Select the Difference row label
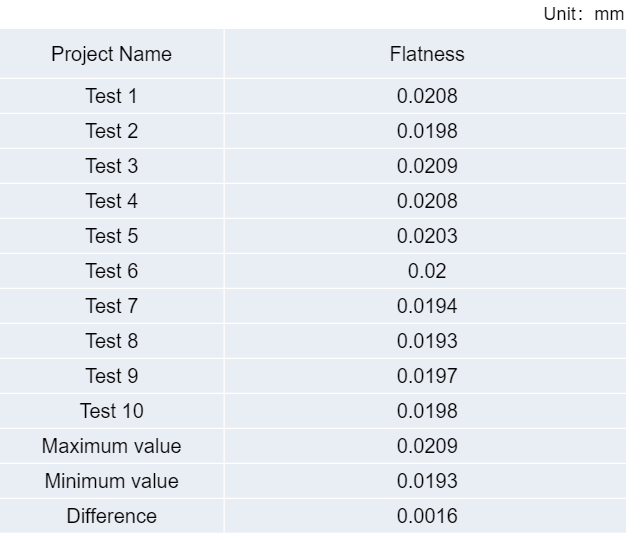Viewport: 626px width, 533px height. 111,516
